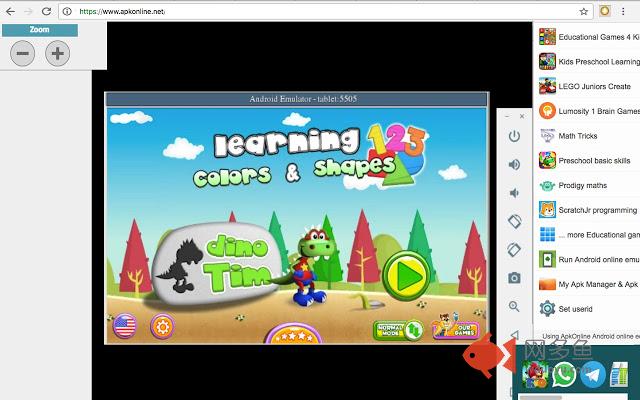This screenshot has height=400, width=640.
Task: Open the Our Games button
Action: [456, 327]
